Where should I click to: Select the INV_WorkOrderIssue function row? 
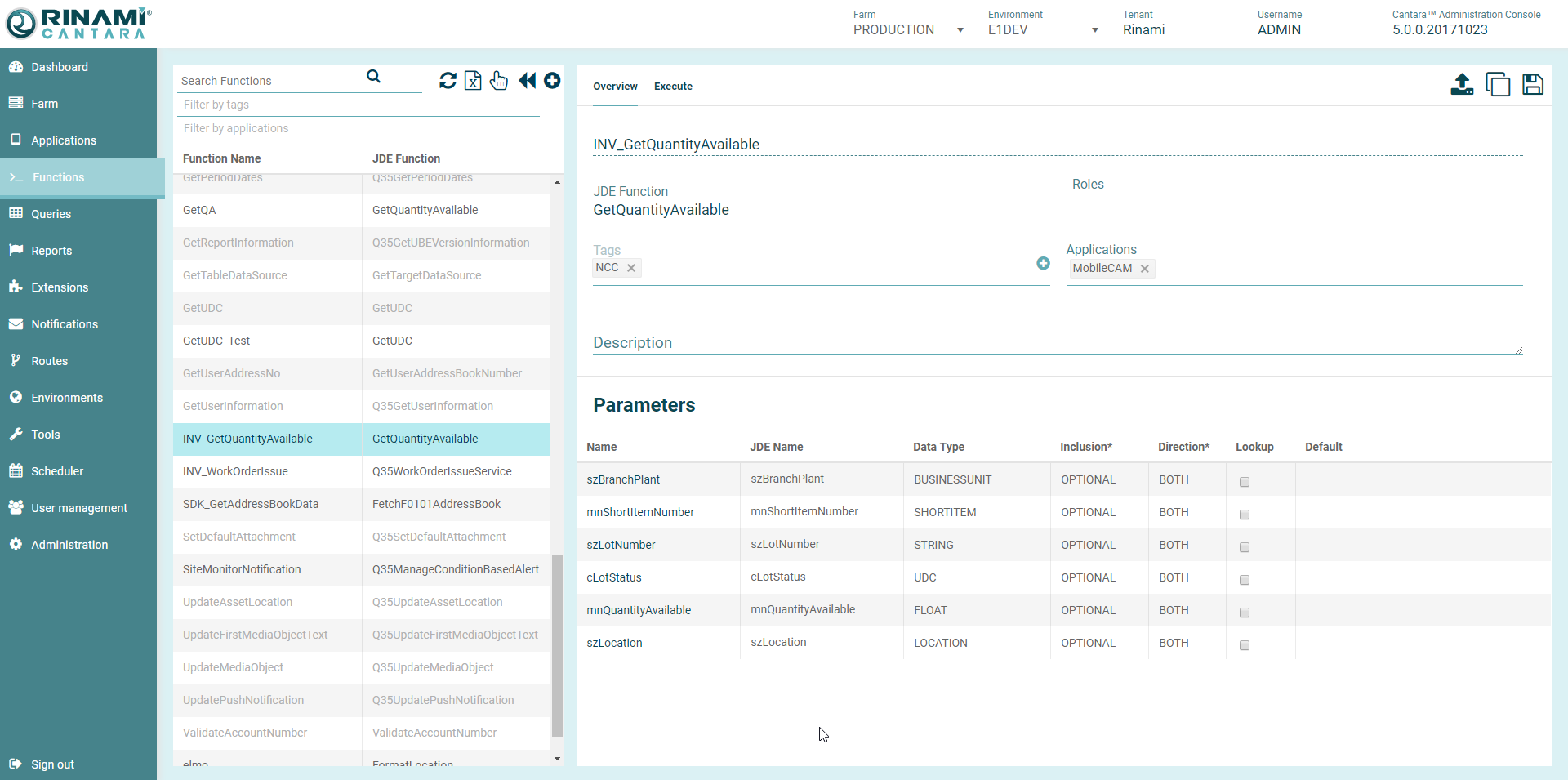235,471
